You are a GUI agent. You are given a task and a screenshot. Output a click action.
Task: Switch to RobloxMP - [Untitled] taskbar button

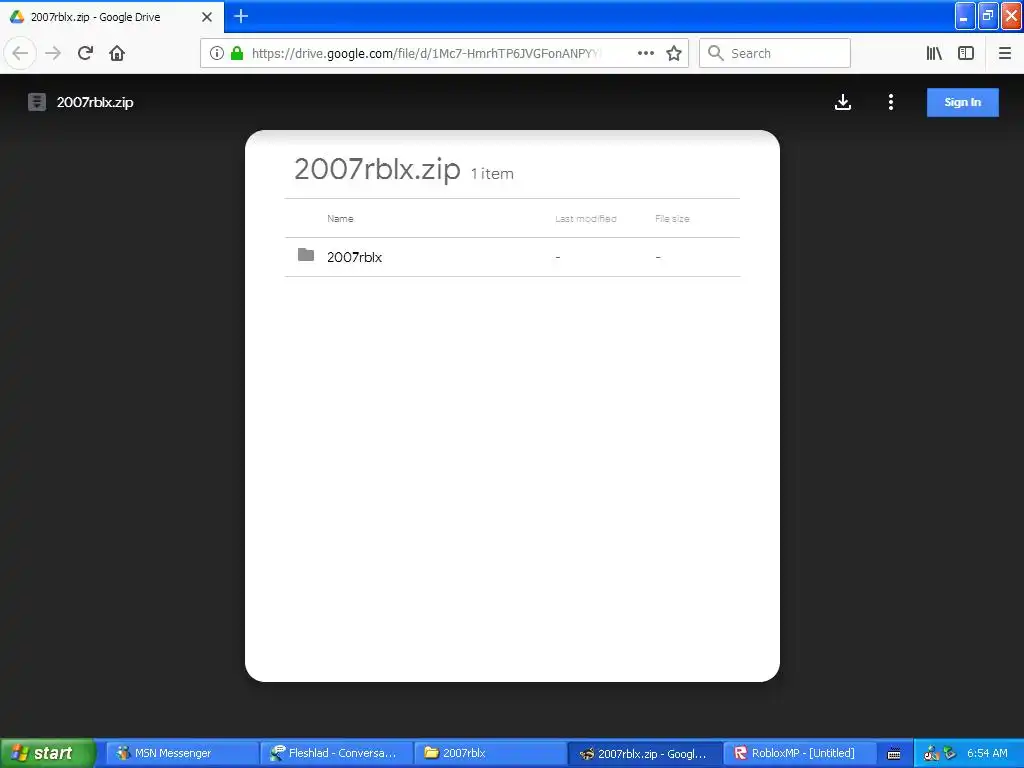coord(799,753)
